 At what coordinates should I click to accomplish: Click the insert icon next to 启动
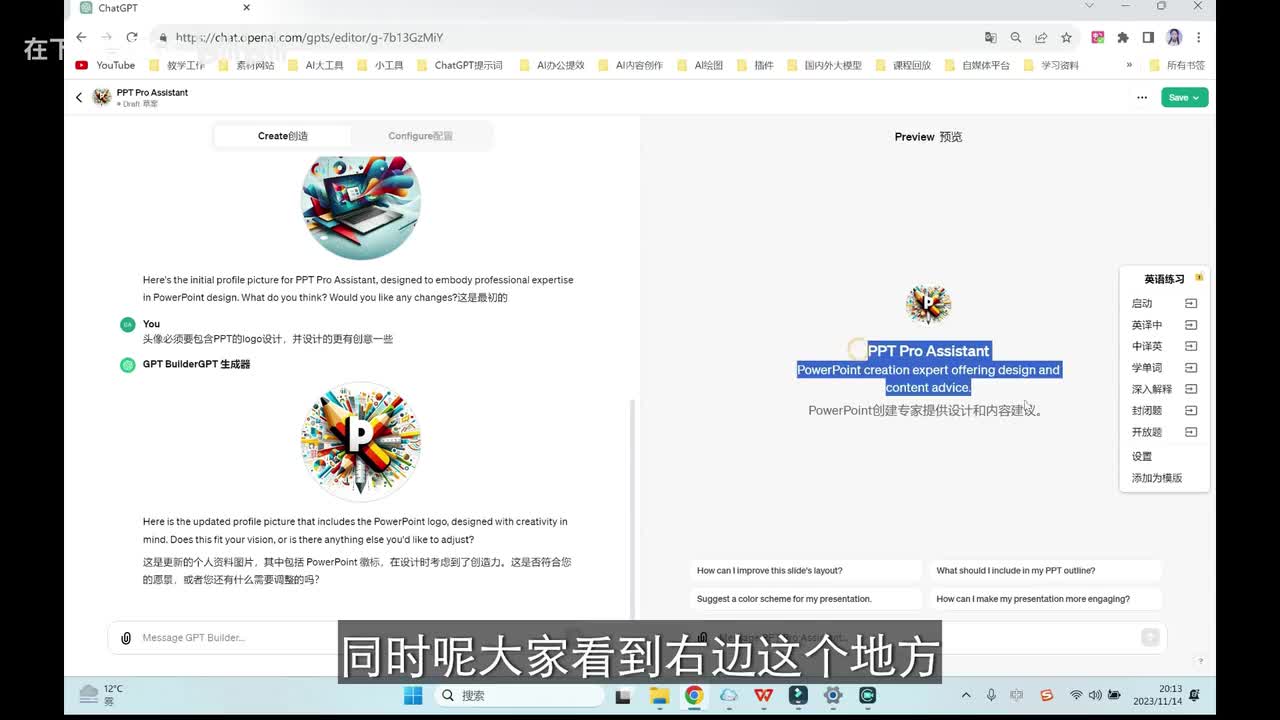pyautogui.click(x=1190, y=303)
